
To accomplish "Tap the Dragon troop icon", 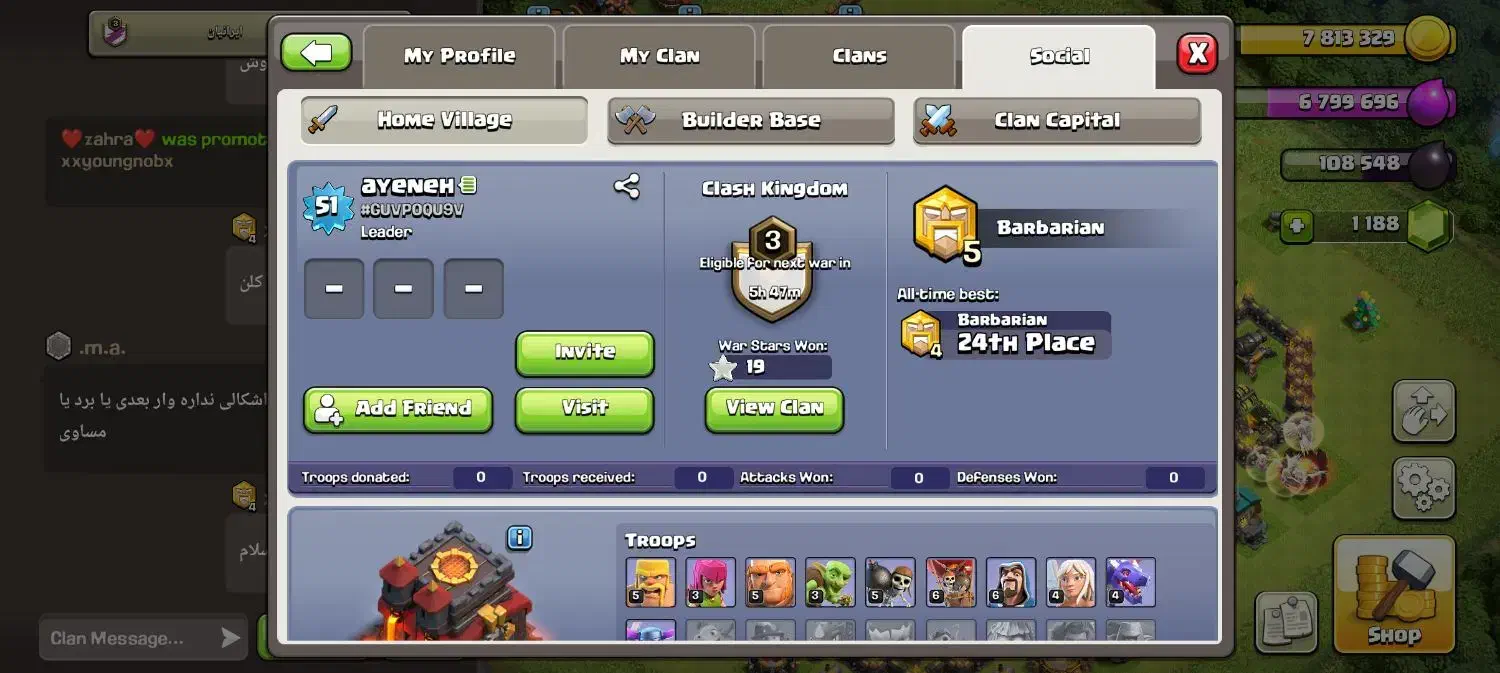I will (1130, 582).
